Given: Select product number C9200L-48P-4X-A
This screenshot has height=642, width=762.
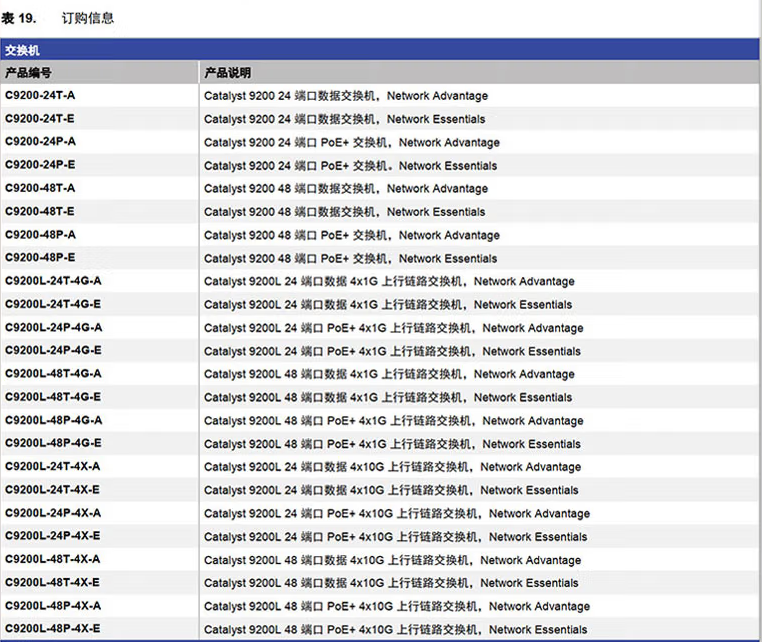Looking at the screenshot, I should (x=53, y=606).
